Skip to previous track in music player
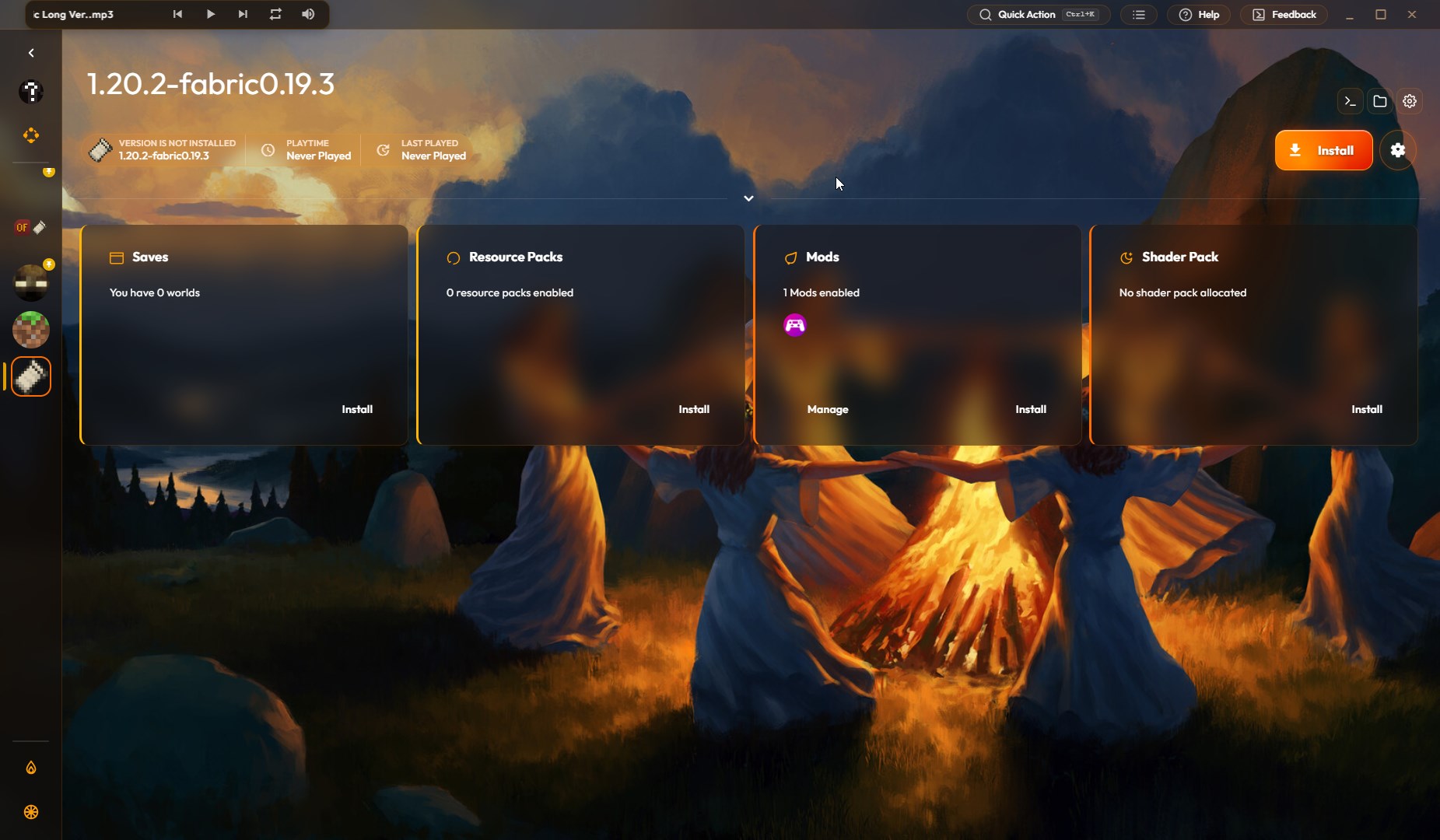1440x840 pixels. pos(177,14)
